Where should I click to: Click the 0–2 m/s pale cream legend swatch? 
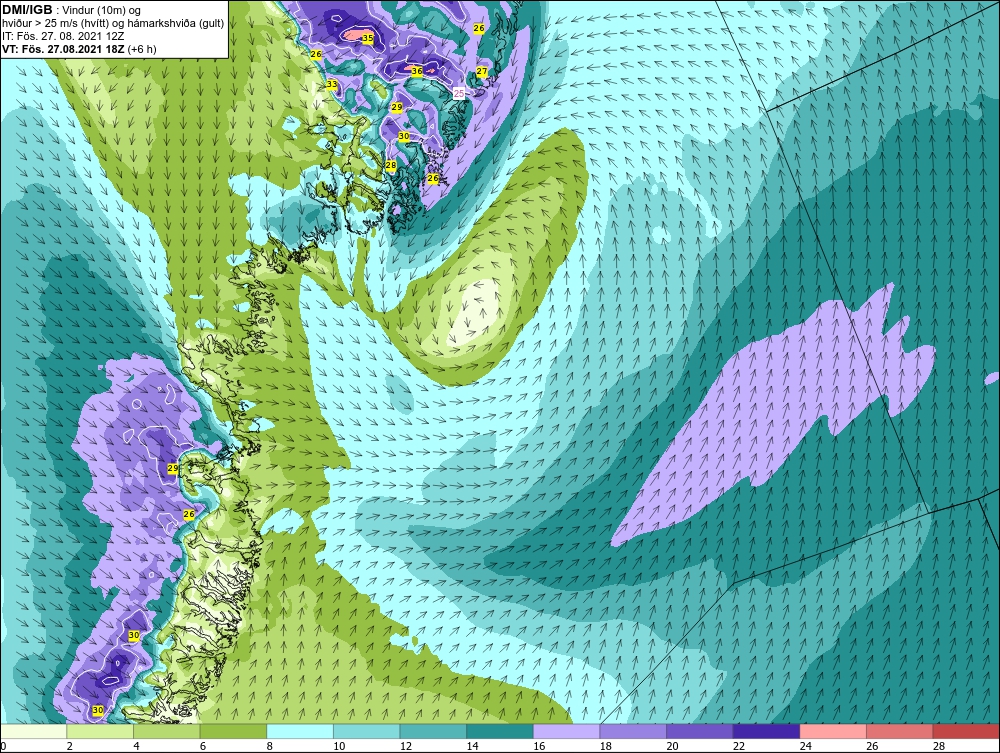[33, 731]
